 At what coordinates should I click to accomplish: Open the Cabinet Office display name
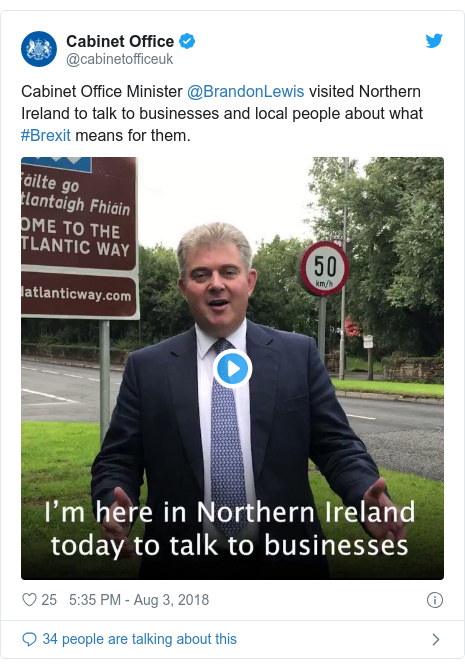120,41
